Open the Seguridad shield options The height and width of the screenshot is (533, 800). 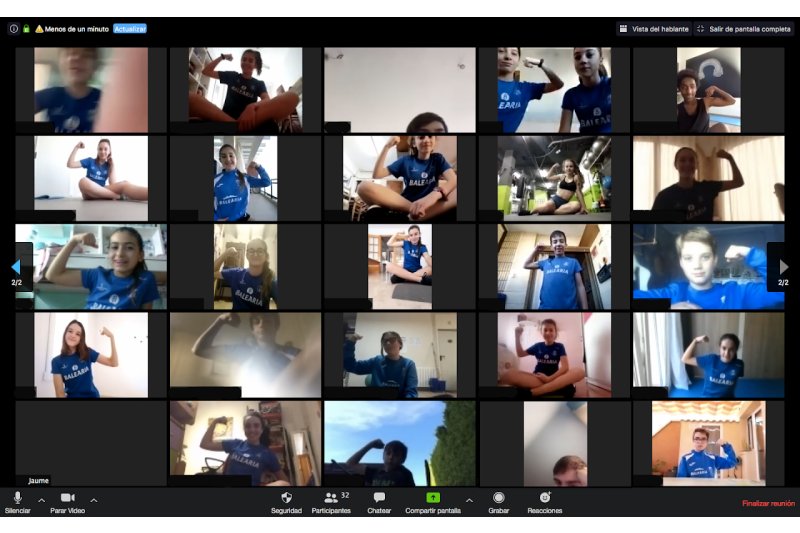pos(286,498)
